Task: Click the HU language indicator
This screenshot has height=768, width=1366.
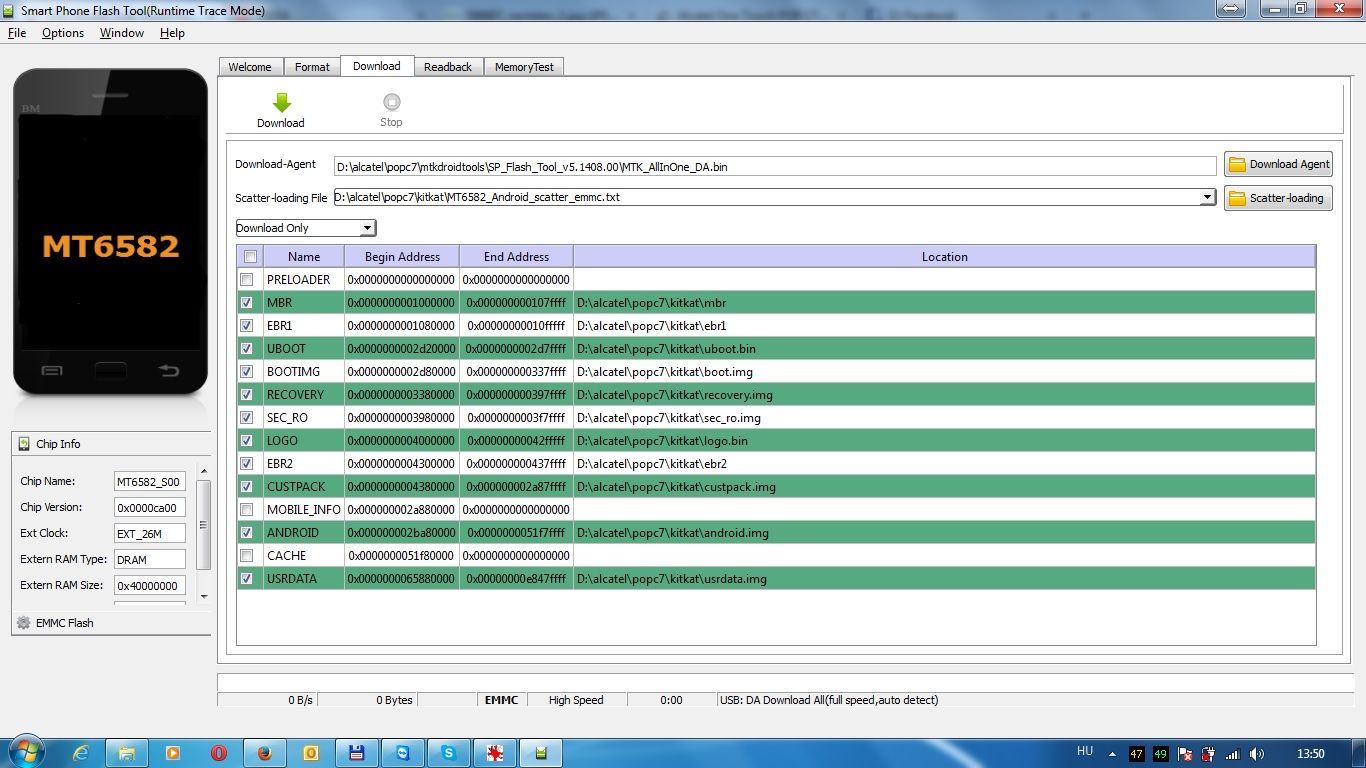Action: point(1085,751)
